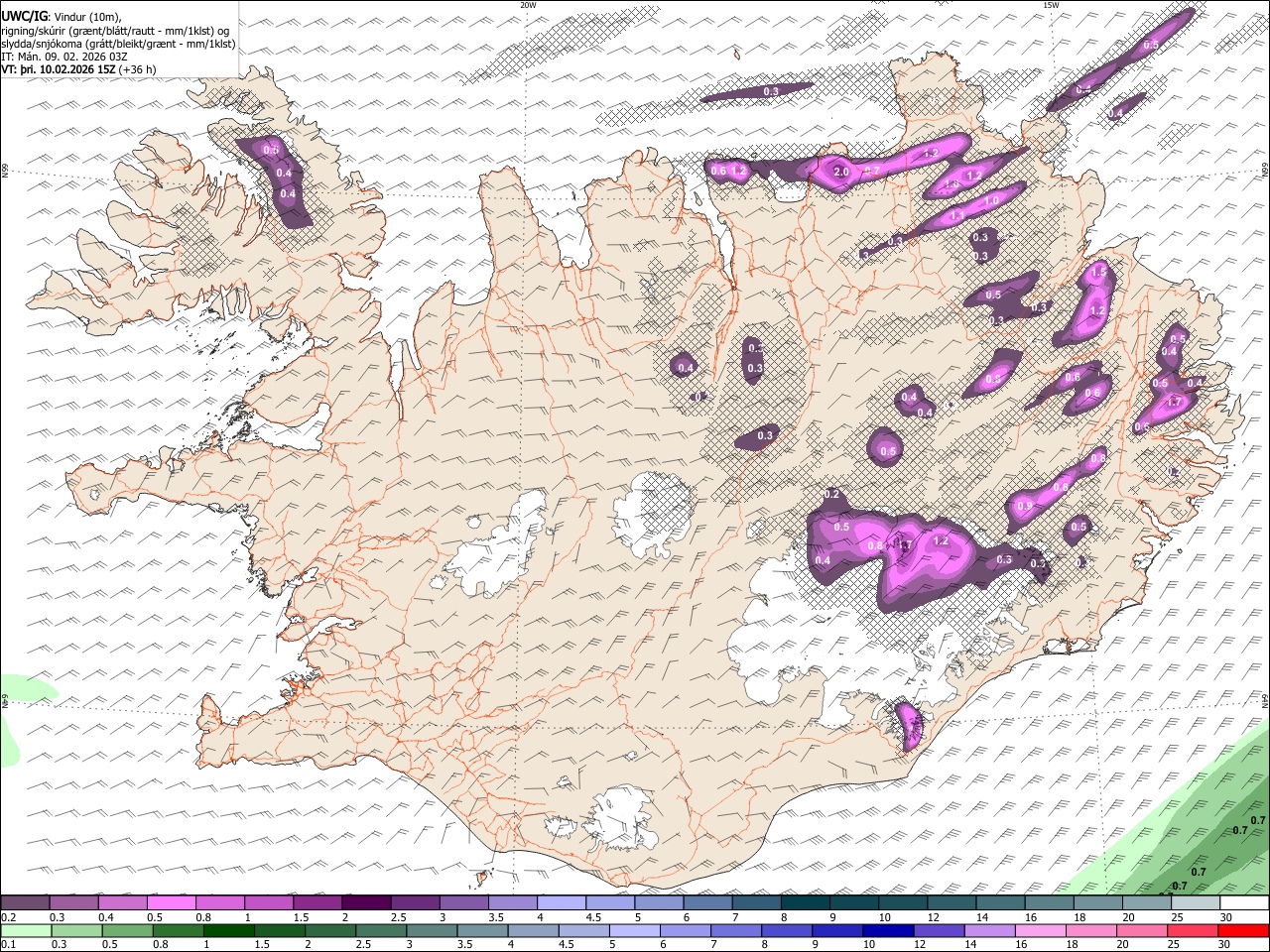
Task: Click the light lavender swatch labeled 4 in snow scale
Action: pos(561,903)
